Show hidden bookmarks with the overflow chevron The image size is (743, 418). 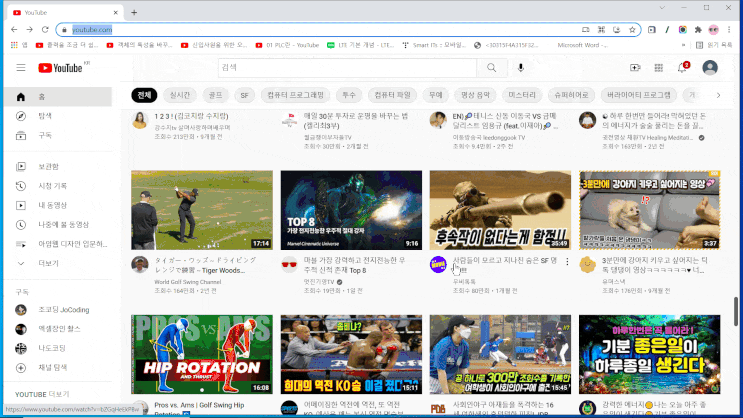pos(683,45)
